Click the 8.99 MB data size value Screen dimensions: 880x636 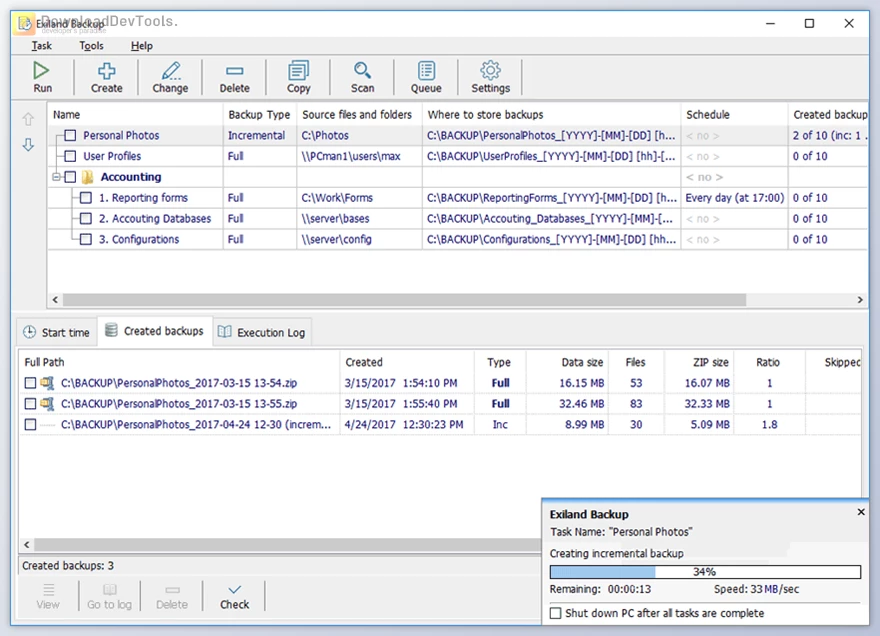coord(584,424)
